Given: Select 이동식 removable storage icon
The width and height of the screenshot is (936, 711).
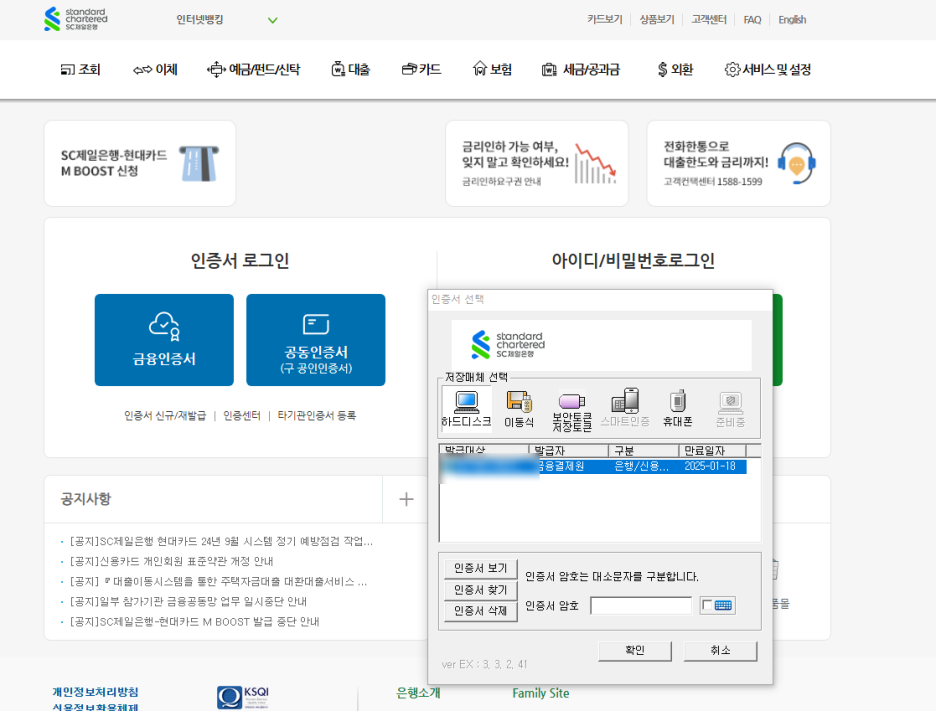Looking at the screenshot, I should pos(519,409).
